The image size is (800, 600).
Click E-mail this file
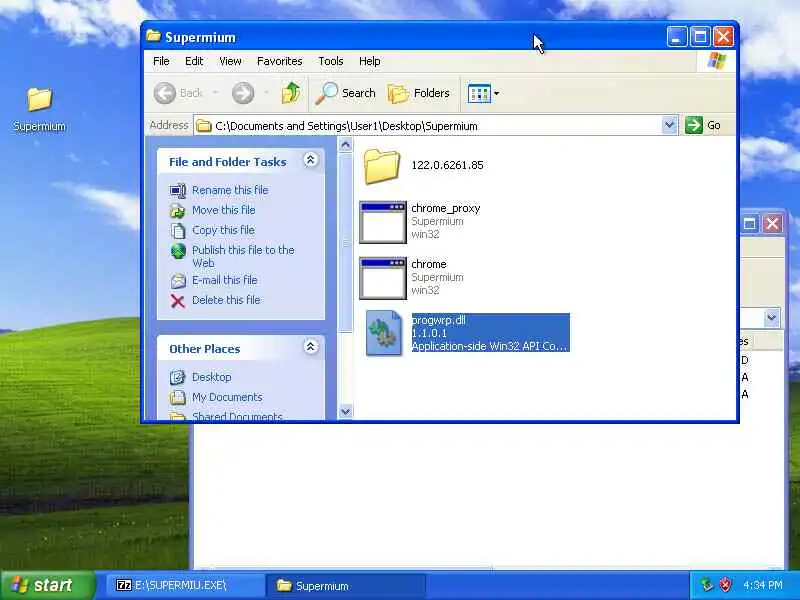pos(224,280)
